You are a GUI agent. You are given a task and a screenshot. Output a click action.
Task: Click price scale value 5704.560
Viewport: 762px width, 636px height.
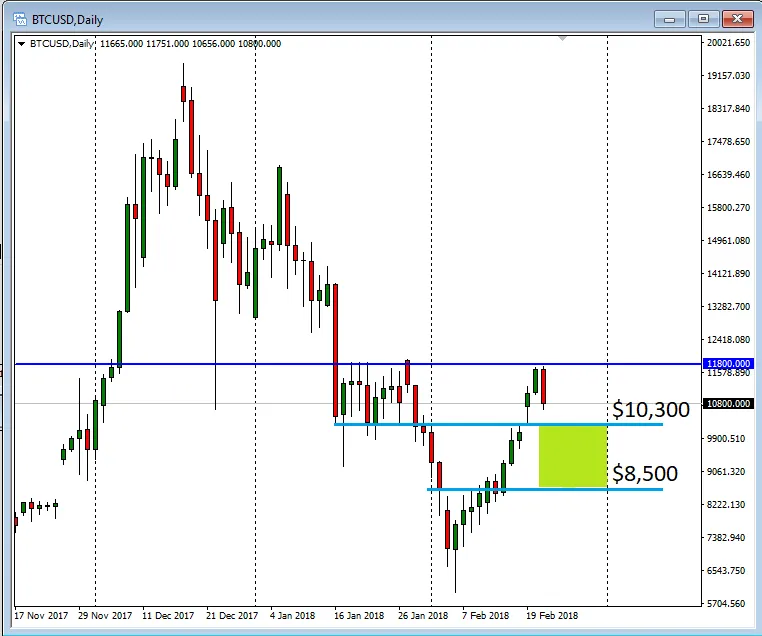726,604
